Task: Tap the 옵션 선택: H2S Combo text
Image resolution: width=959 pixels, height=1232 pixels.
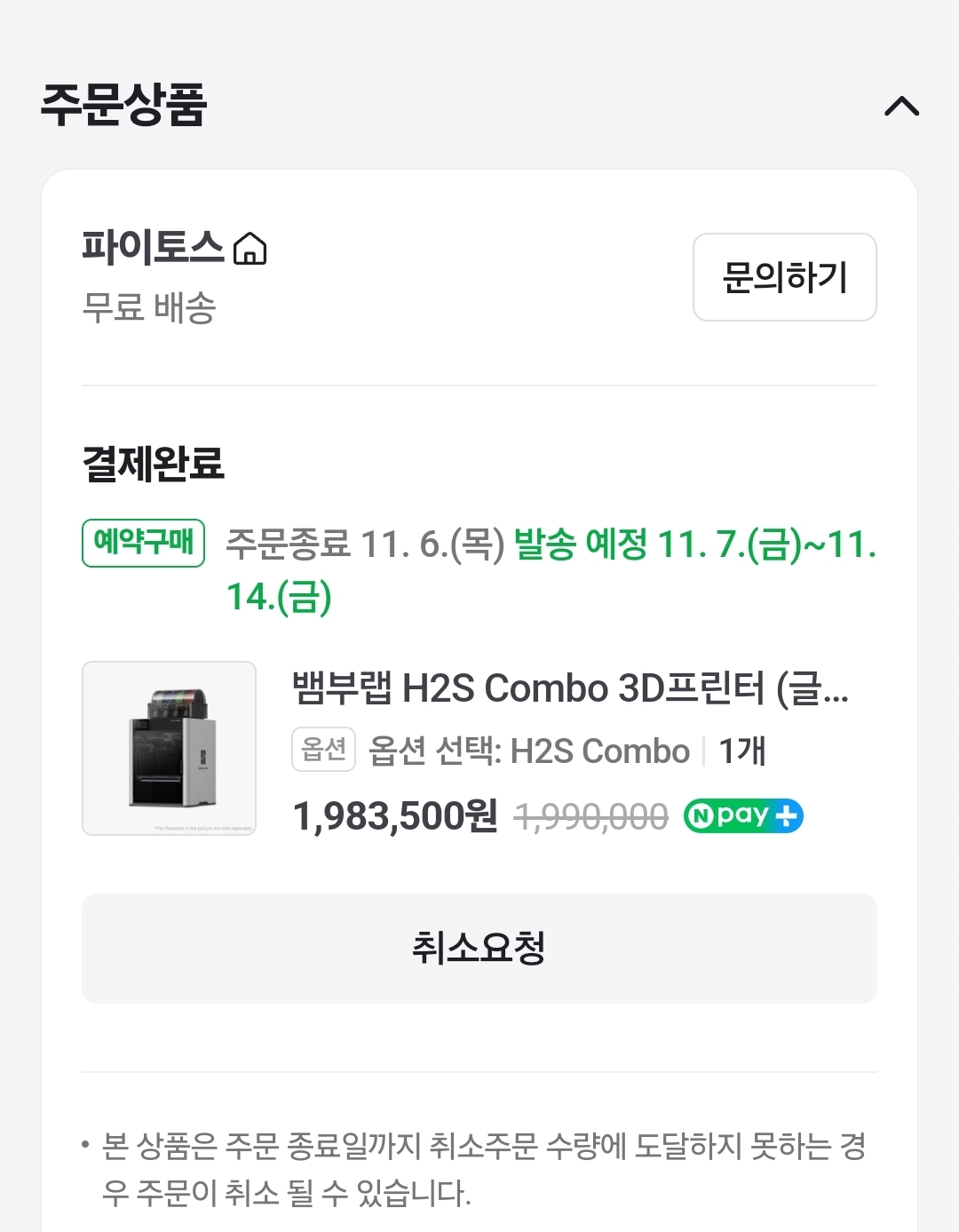Action: [528, 751]
